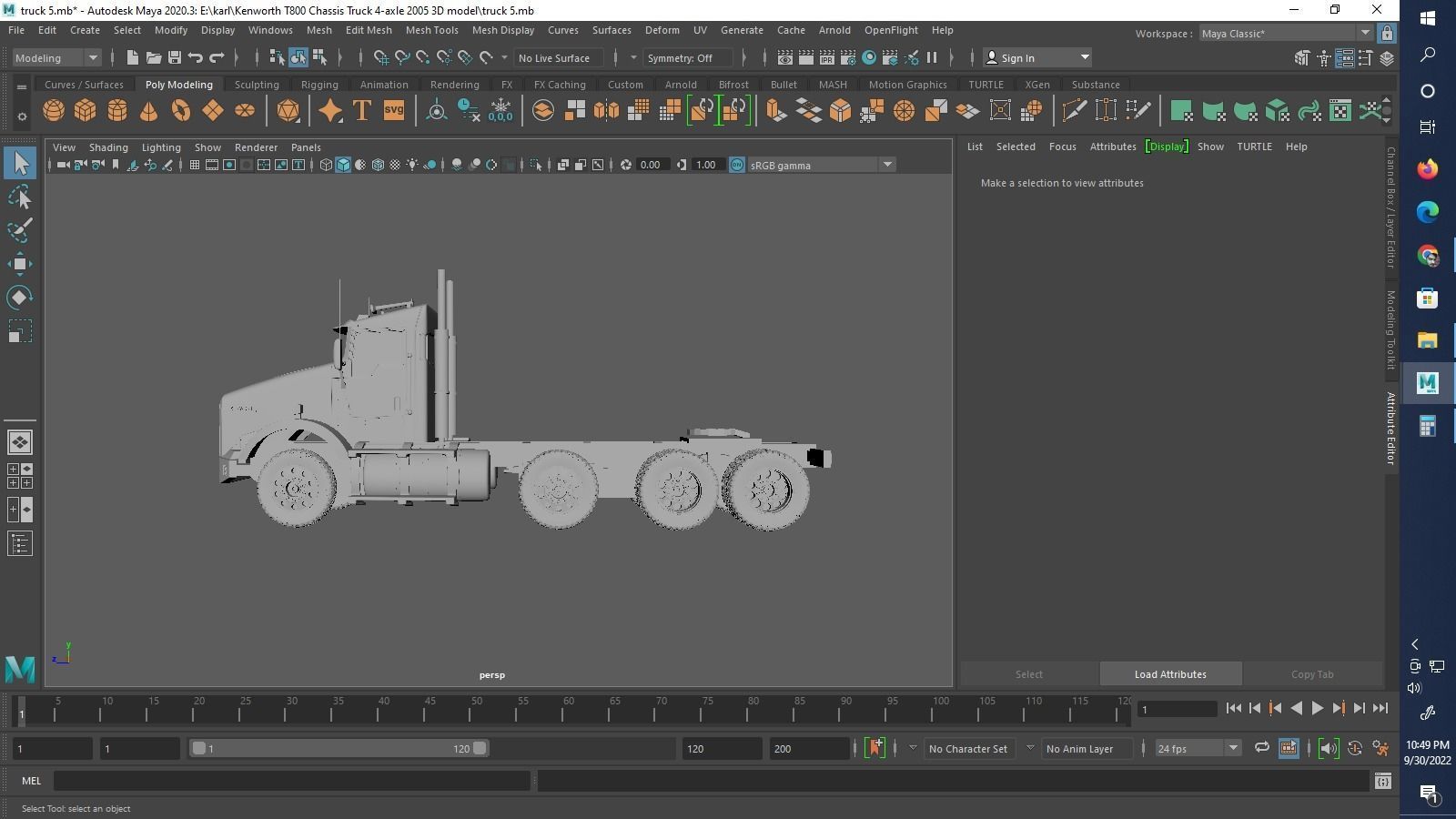Open the Mesh Tools menu
The image size is (1456, 819).
coord(431,30)
